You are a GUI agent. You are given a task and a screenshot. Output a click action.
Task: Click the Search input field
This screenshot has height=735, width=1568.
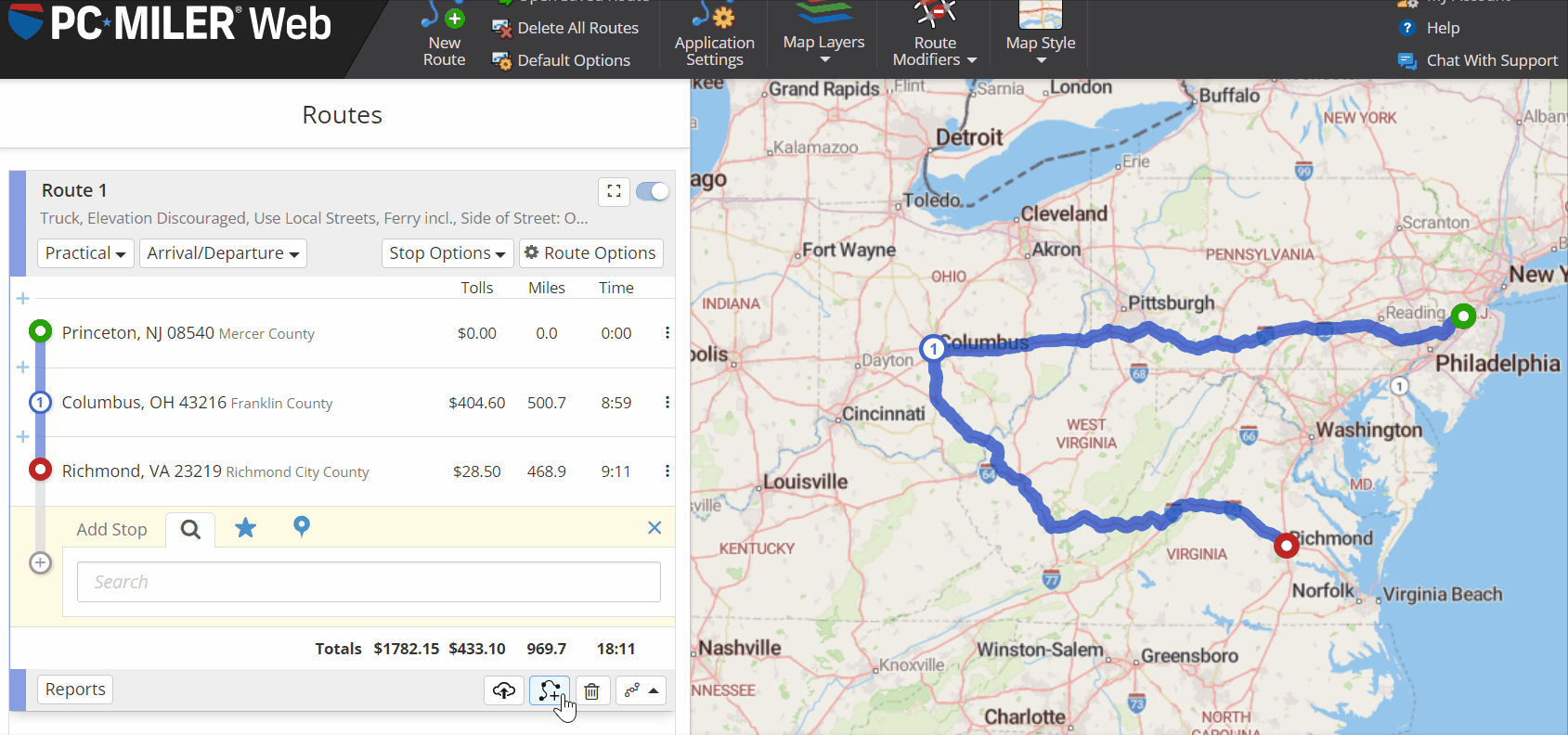click(369, 582)
